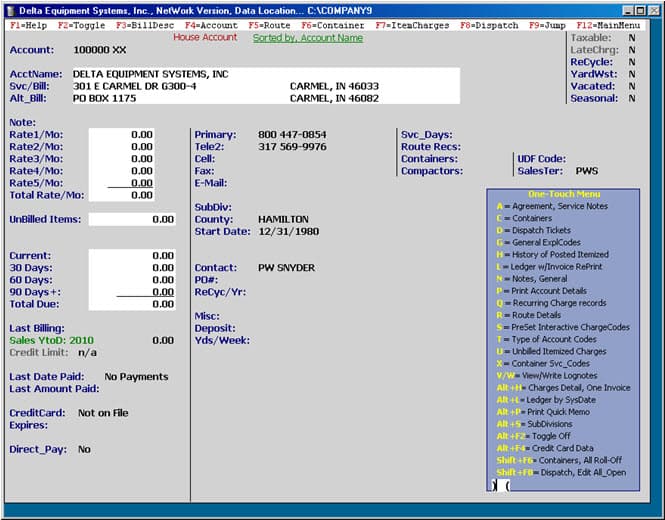
Task: Toggle the ReCycle flag value
Action: point(631,62)
